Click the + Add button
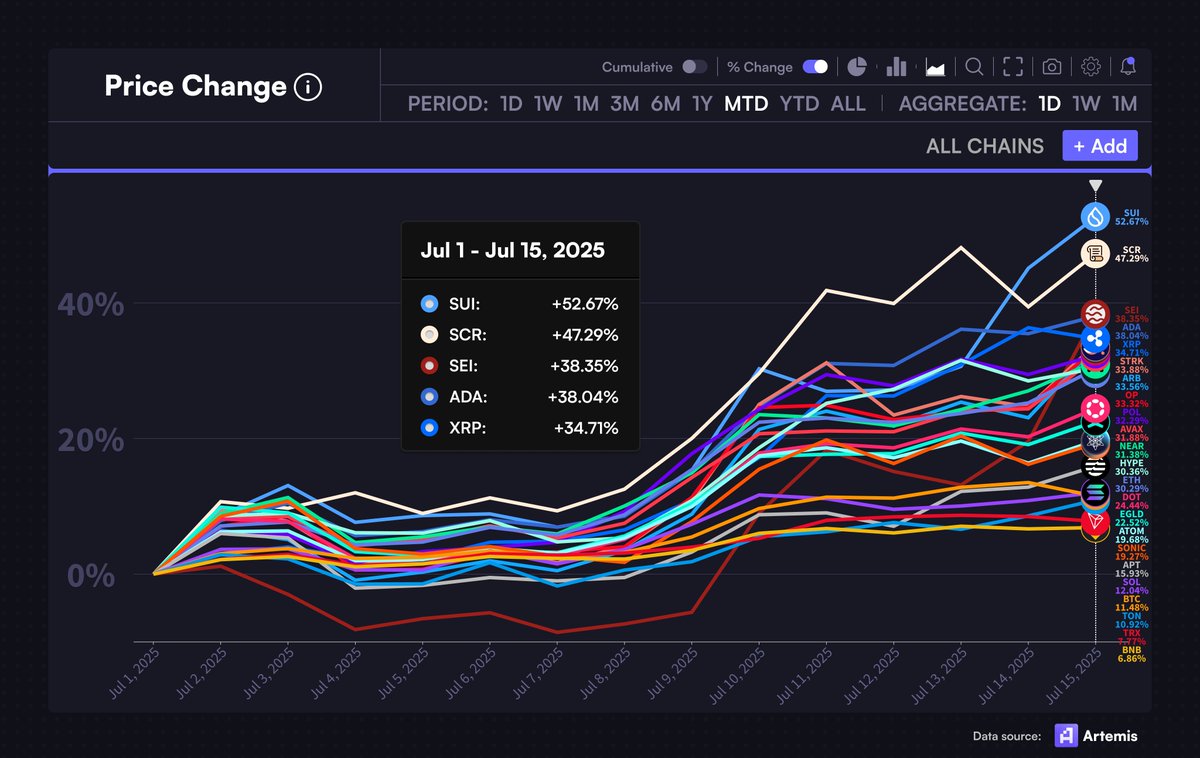This screenshot has width=1200, height=758. click(1100, 146)
